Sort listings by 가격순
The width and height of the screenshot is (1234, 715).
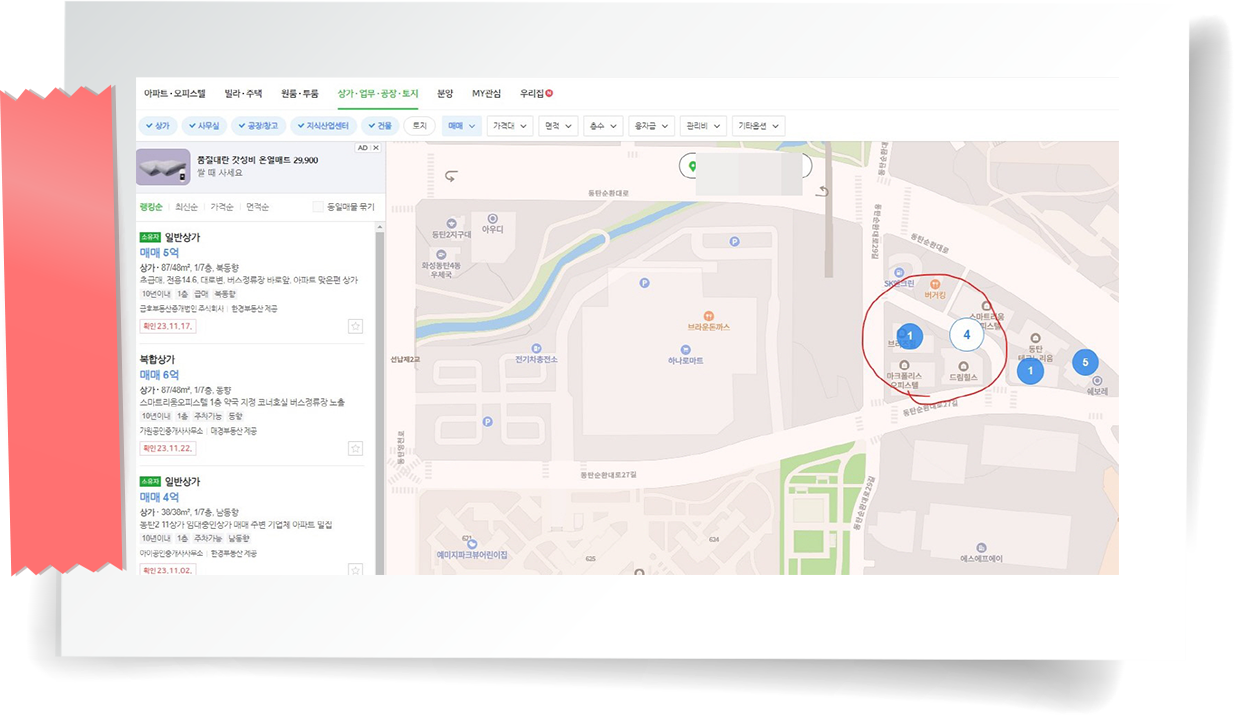pos(222,207)
